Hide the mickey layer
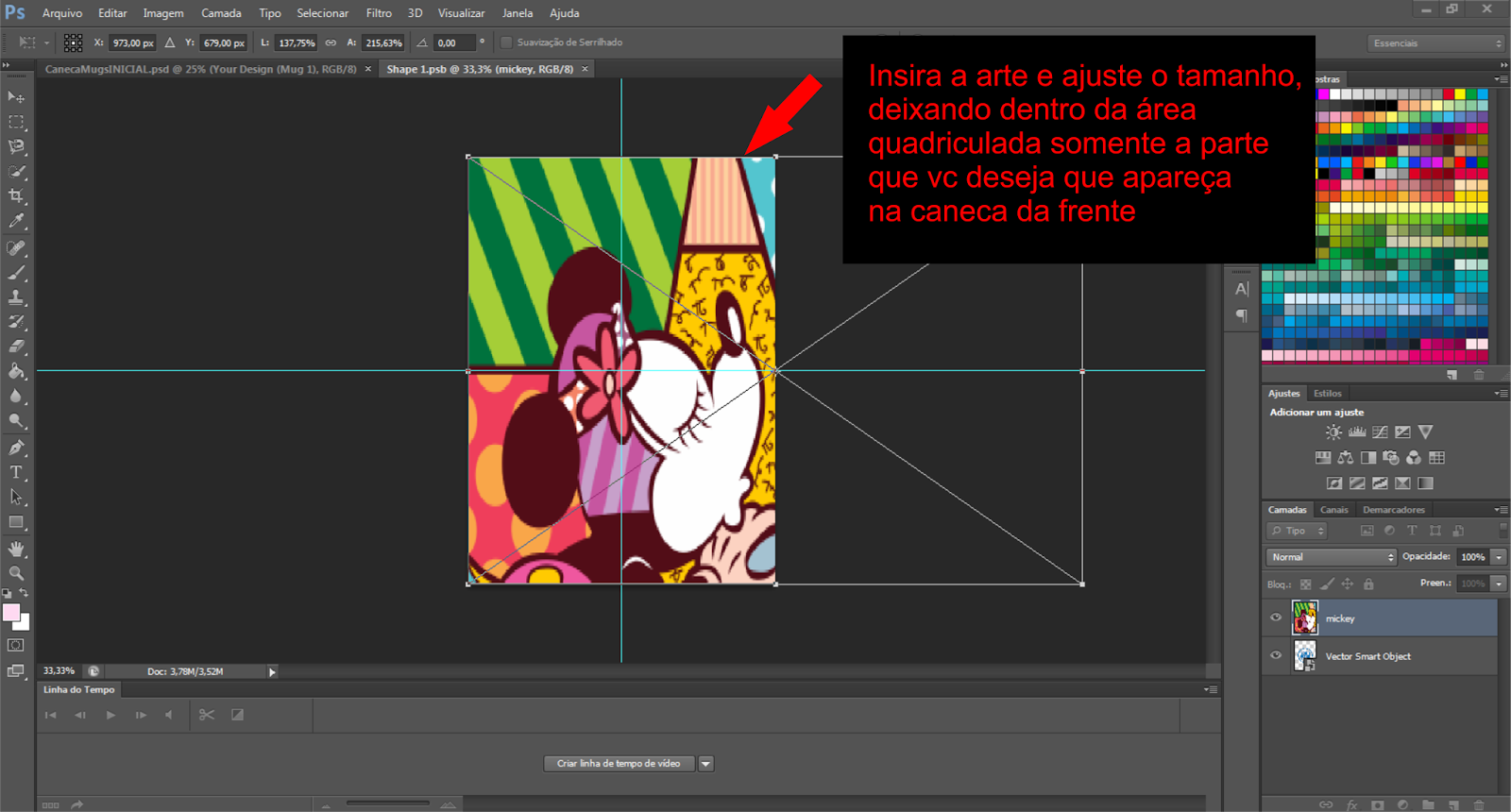Image resolution: width=1511 pixels, height=812 pixels. pyautogui.click(x=1276, y=618)
